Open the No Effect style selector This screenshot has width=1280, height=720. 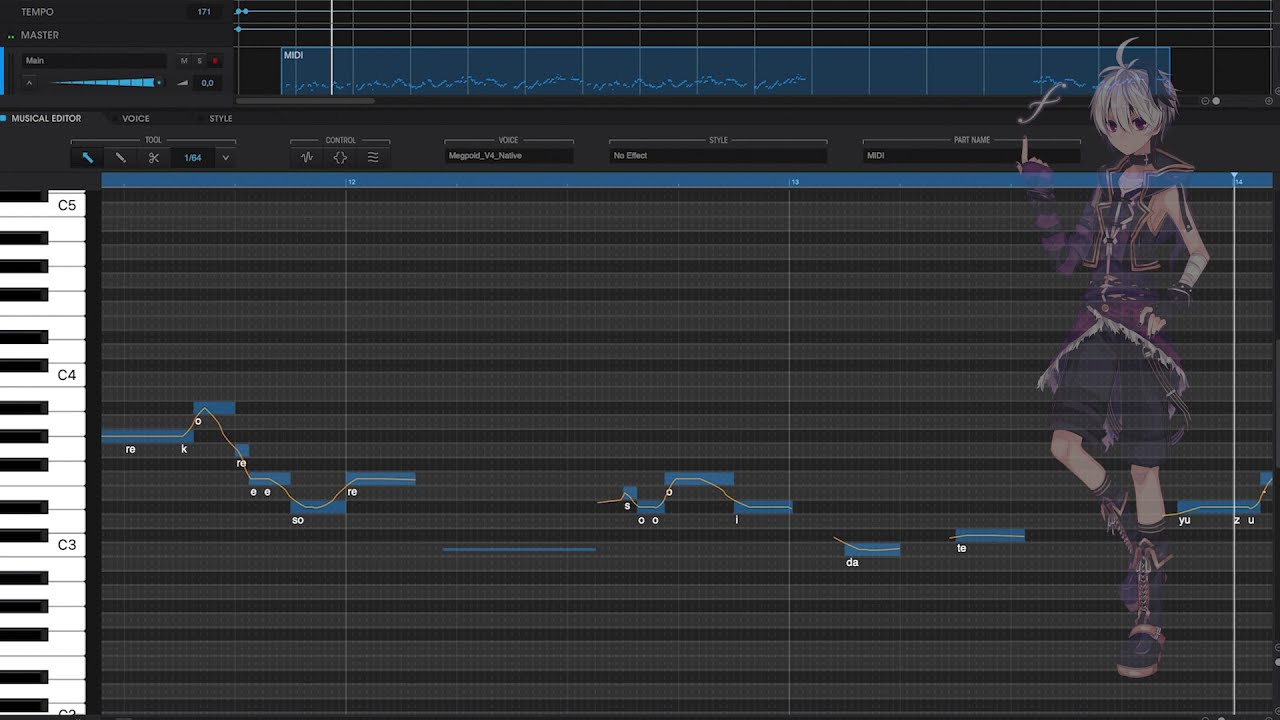click(718, 155)
